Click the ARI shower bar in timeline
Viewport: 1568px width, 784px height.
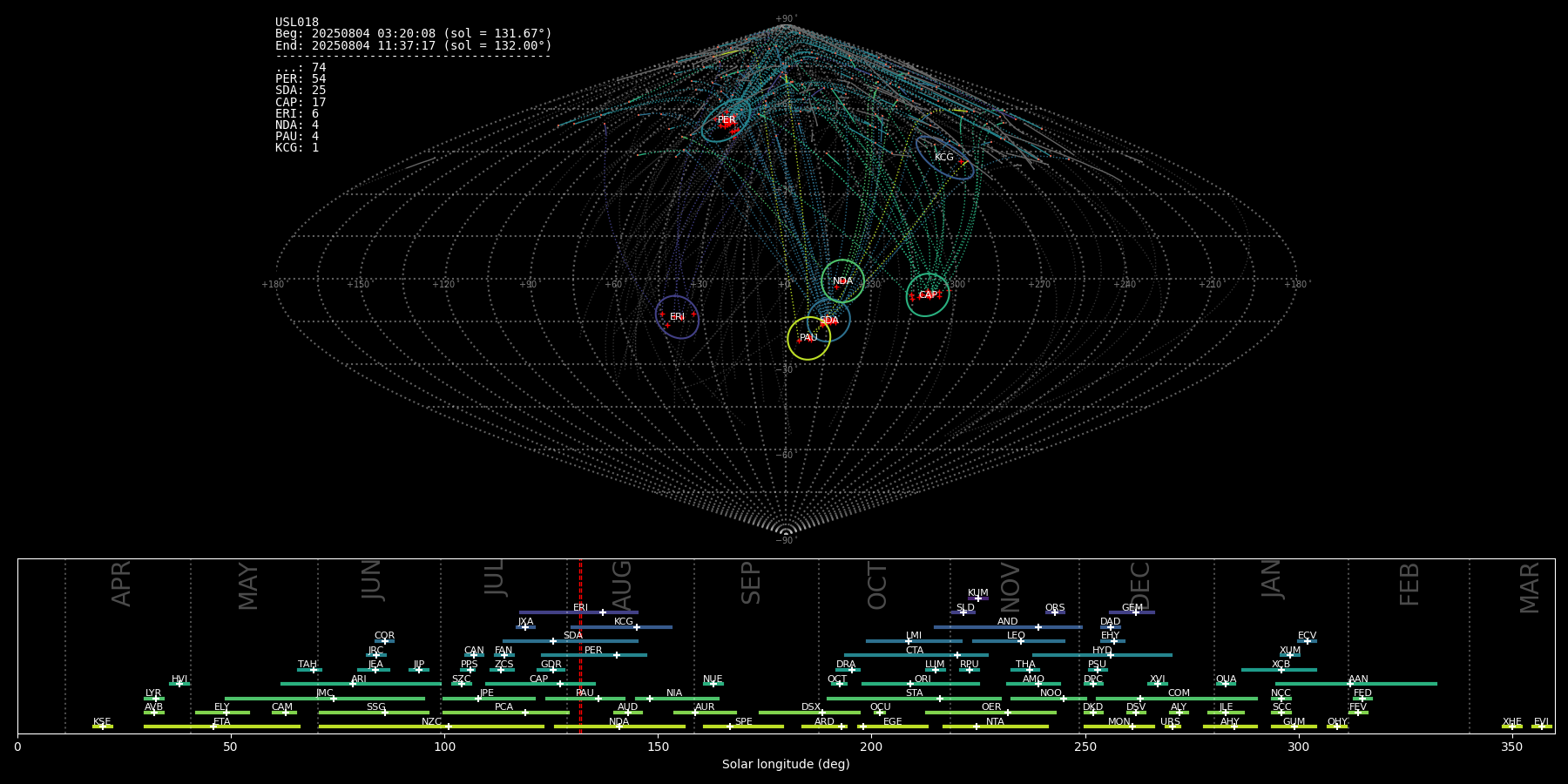[x=360, y=684]
